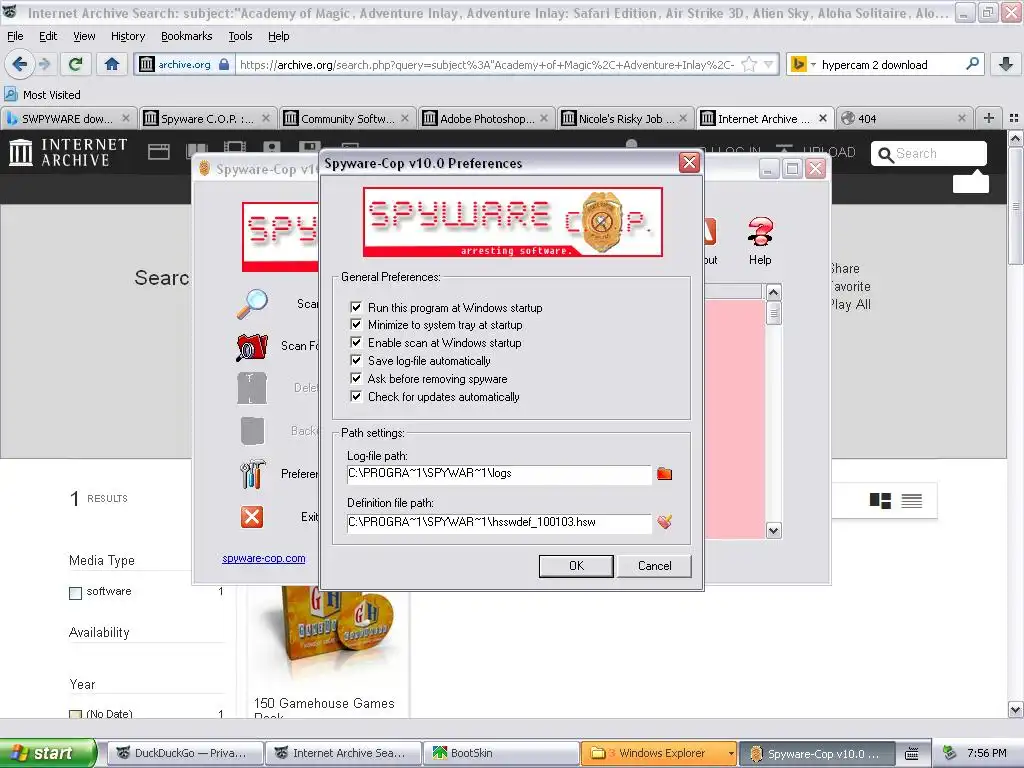Toggle Minimize to system tray at startup
The width and height of the screenshot is (1024, 768).
[x=356, y=325]
